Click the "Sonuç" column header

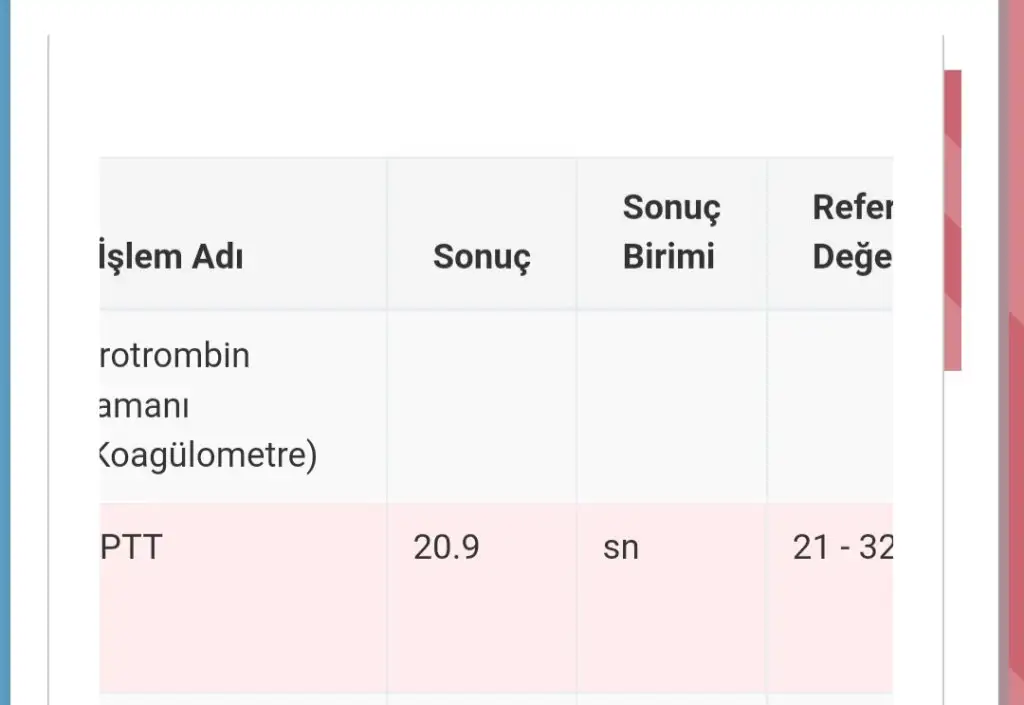click(x=481, y=257)
